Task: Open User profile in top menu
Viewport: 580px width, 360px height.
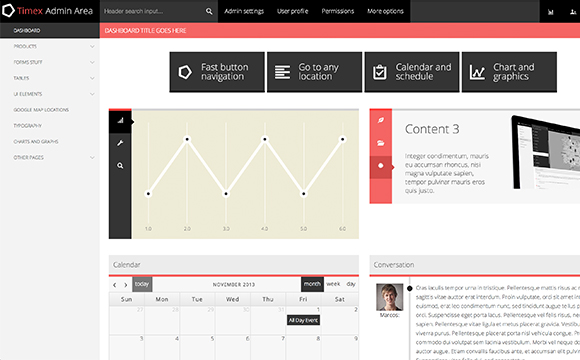Action: [293, 11]
